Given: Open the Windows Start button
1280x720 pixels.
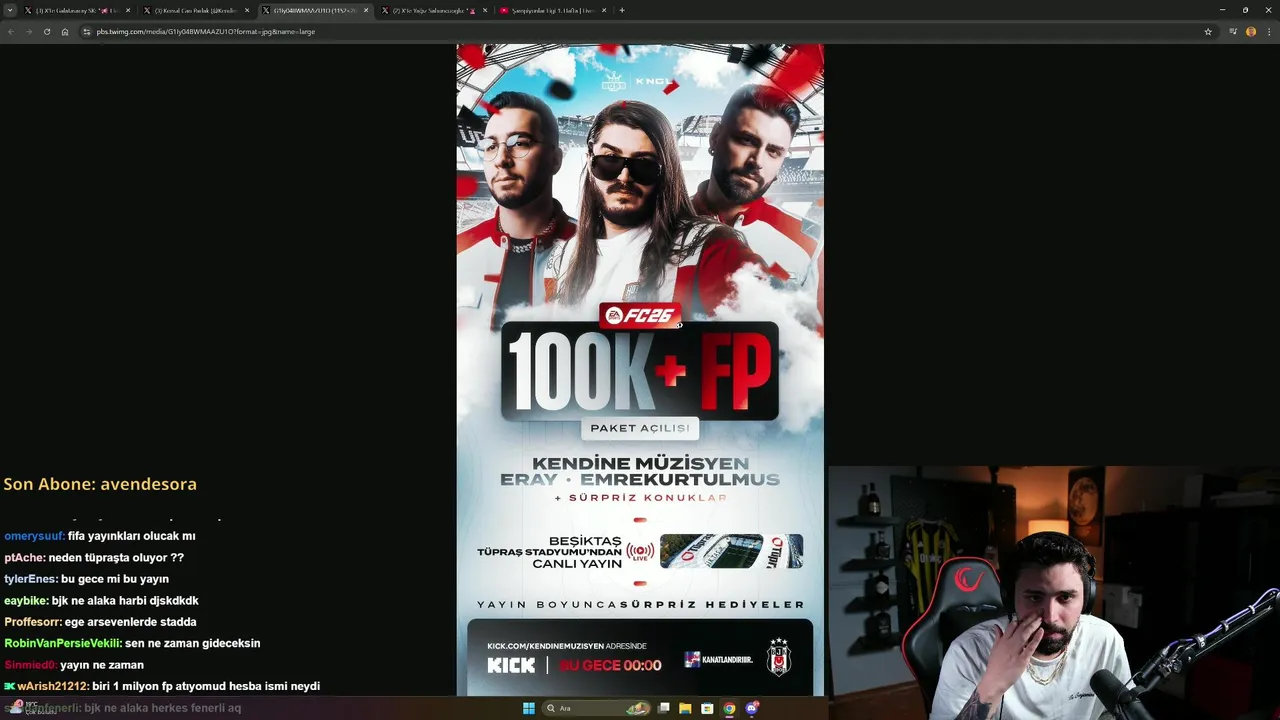Looking at the screenshot, I should (x=529, y=708).
